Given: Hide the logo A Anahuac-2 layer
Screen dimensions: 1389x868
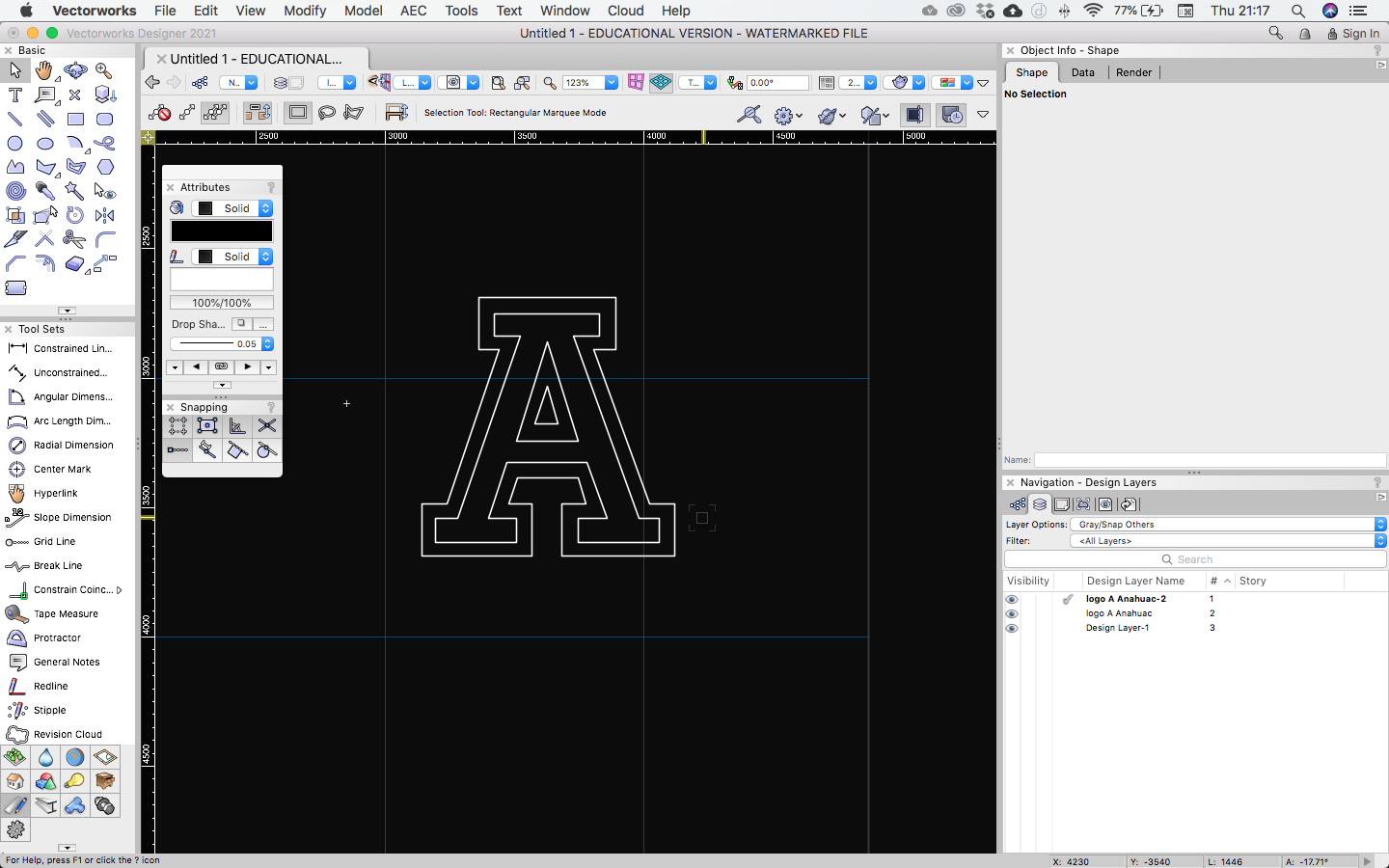Looking at the screenshot, I should (1012, 599).
